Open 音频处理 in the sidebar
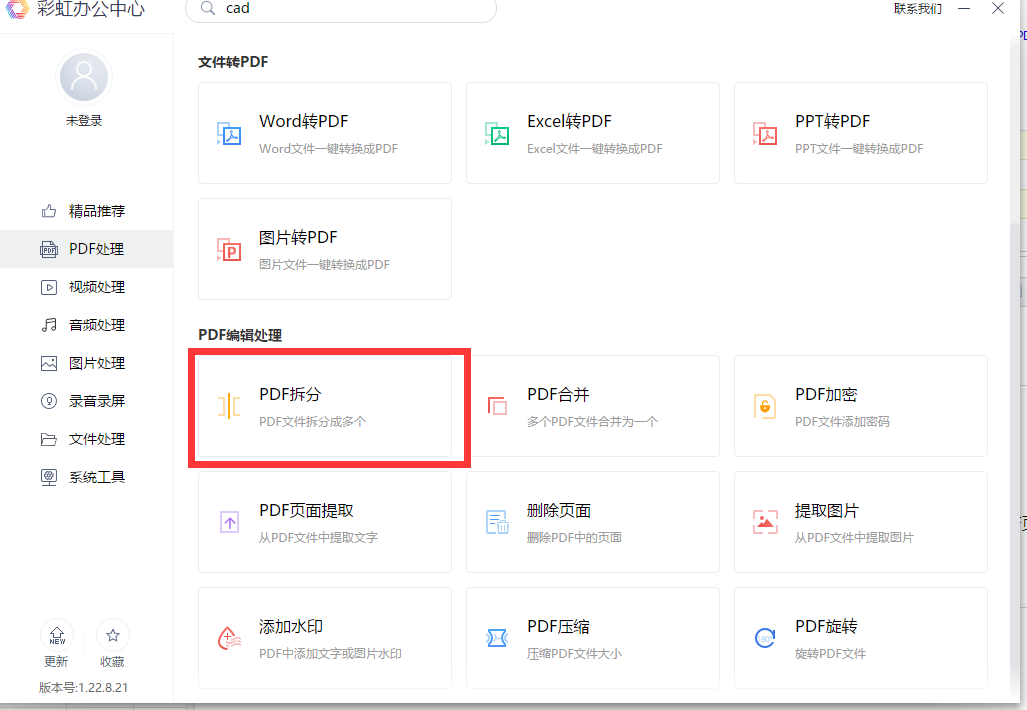Screen dimensions: 1027x710 point(86,325)
